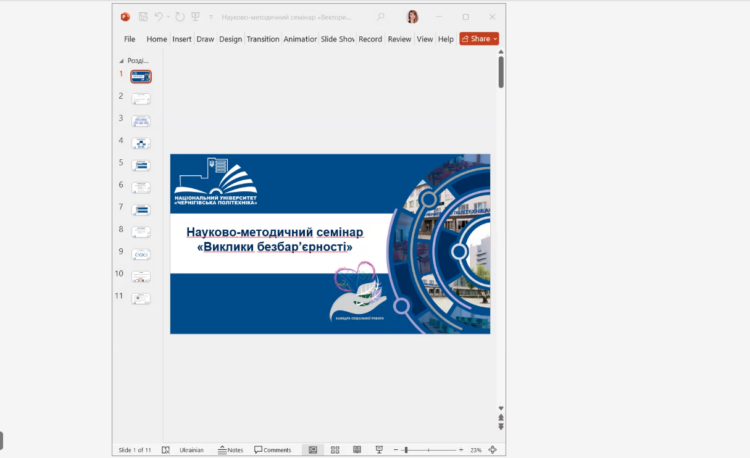Switch to the Home ribbon tab
The height and width of the screenshot is (458, 750).
[156, 39]
